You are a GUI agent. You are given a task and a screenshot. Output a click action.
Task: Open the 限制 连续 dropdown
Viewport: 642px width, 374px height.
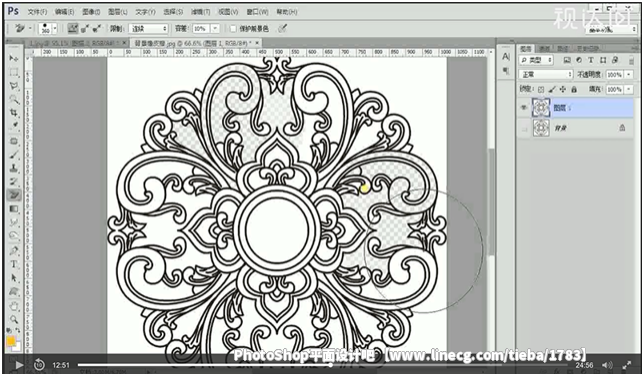pyautogui.click(x=149, y=29)
